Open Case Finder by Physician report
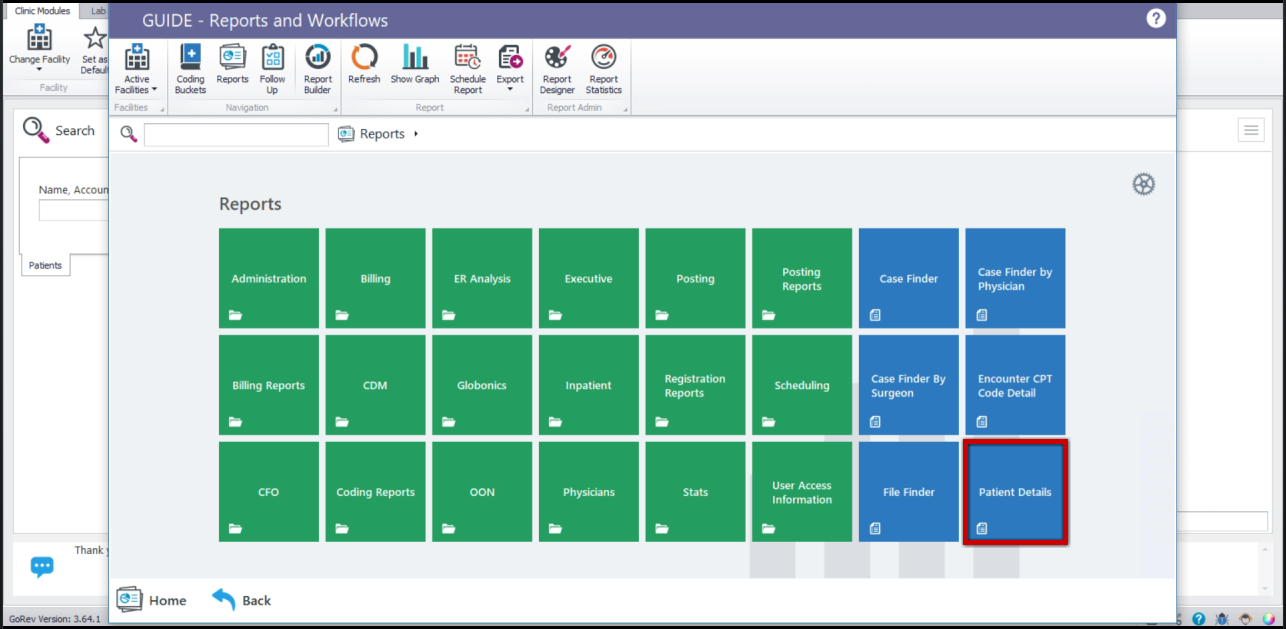The height and width of the screenshot is (629, 1286). click(x=1015, y=278)
